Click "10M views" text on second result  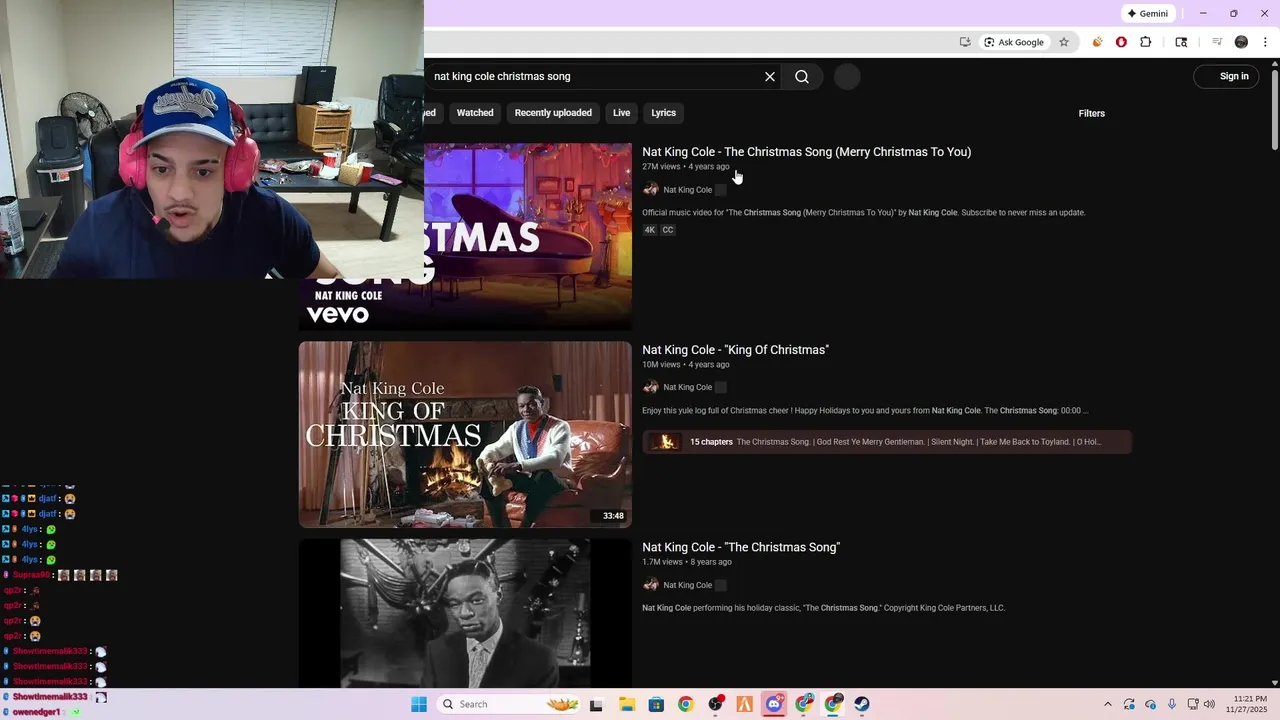[x=661, y=365]
